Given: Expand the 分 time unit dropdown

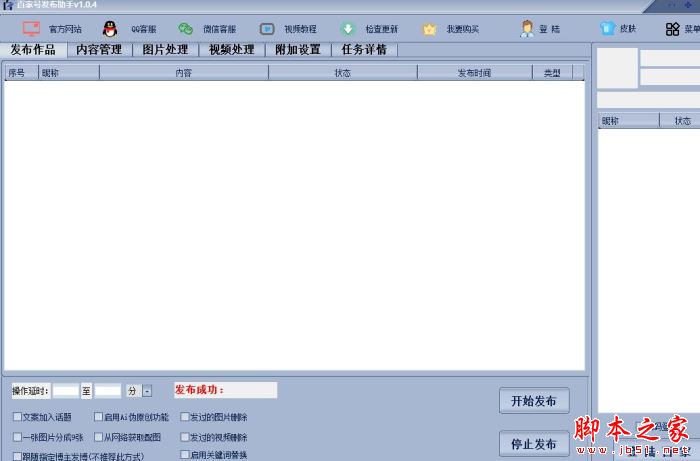Looking at the screenshot, I should click(x=148, y=391).
